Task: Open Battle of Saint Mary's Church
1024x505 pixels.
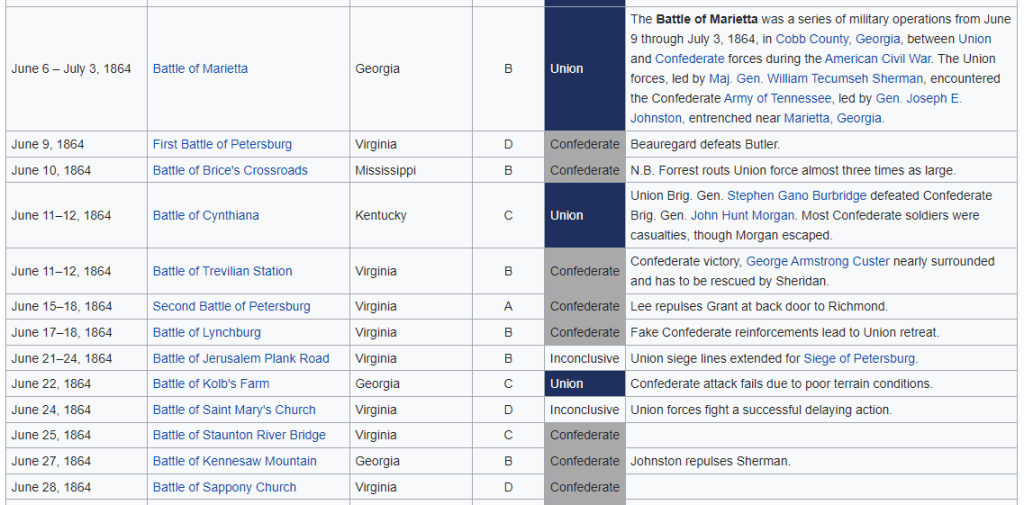Action: (234, 410)
